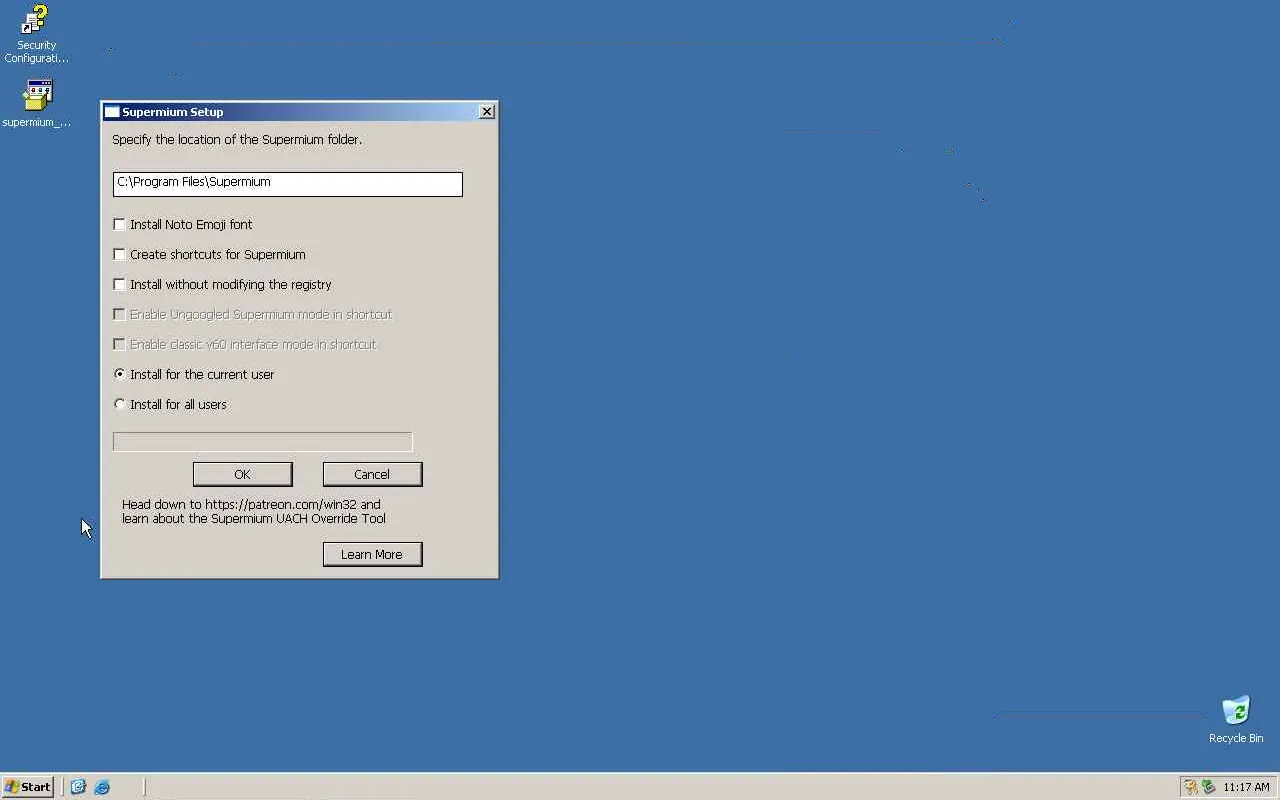The image size is (1280, 800).
Task: Click the Supermium Setup title bar icon
Action: [x=112, y=112]
